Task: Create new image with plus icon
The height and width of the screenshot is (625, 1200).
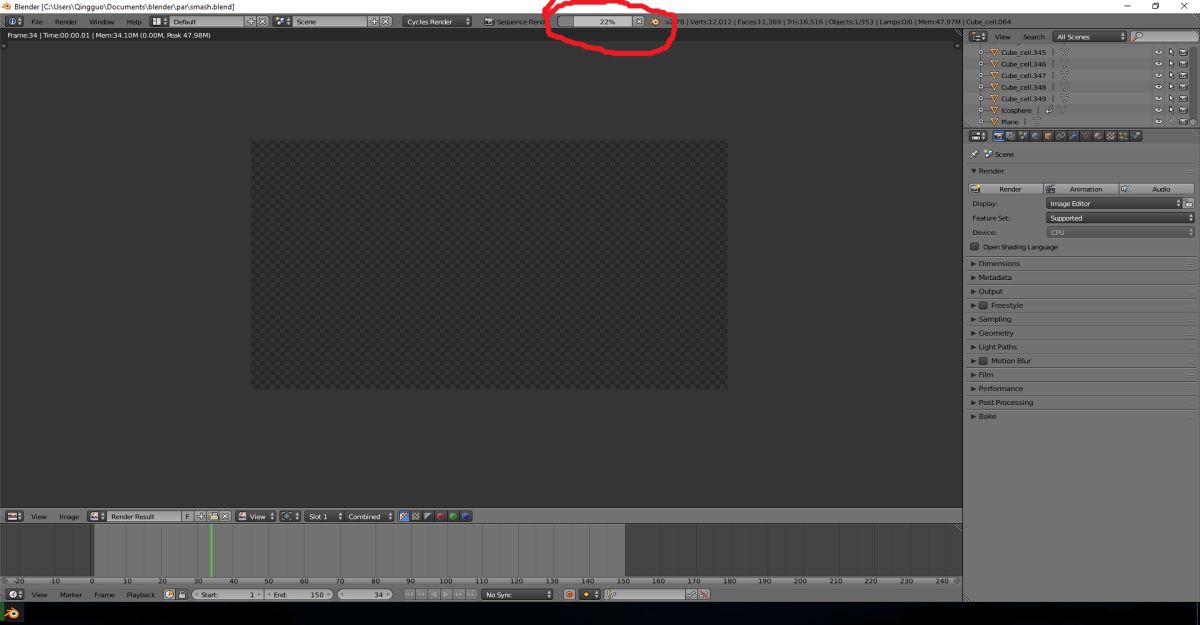Action: tap(201, 516)
